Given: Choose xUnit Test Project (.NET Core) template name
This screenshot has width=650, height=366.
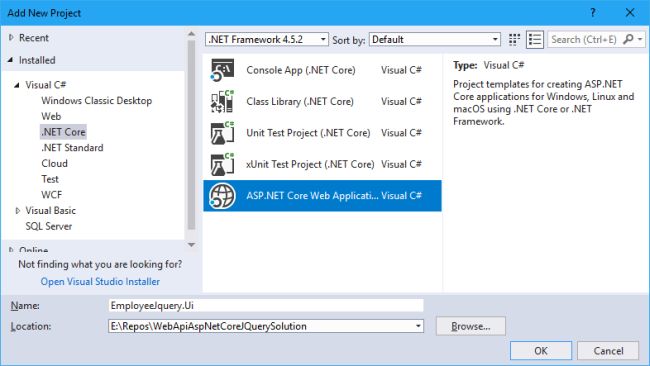Looking at the screenshot, I should pyautogui.click(x=310, y=165).
